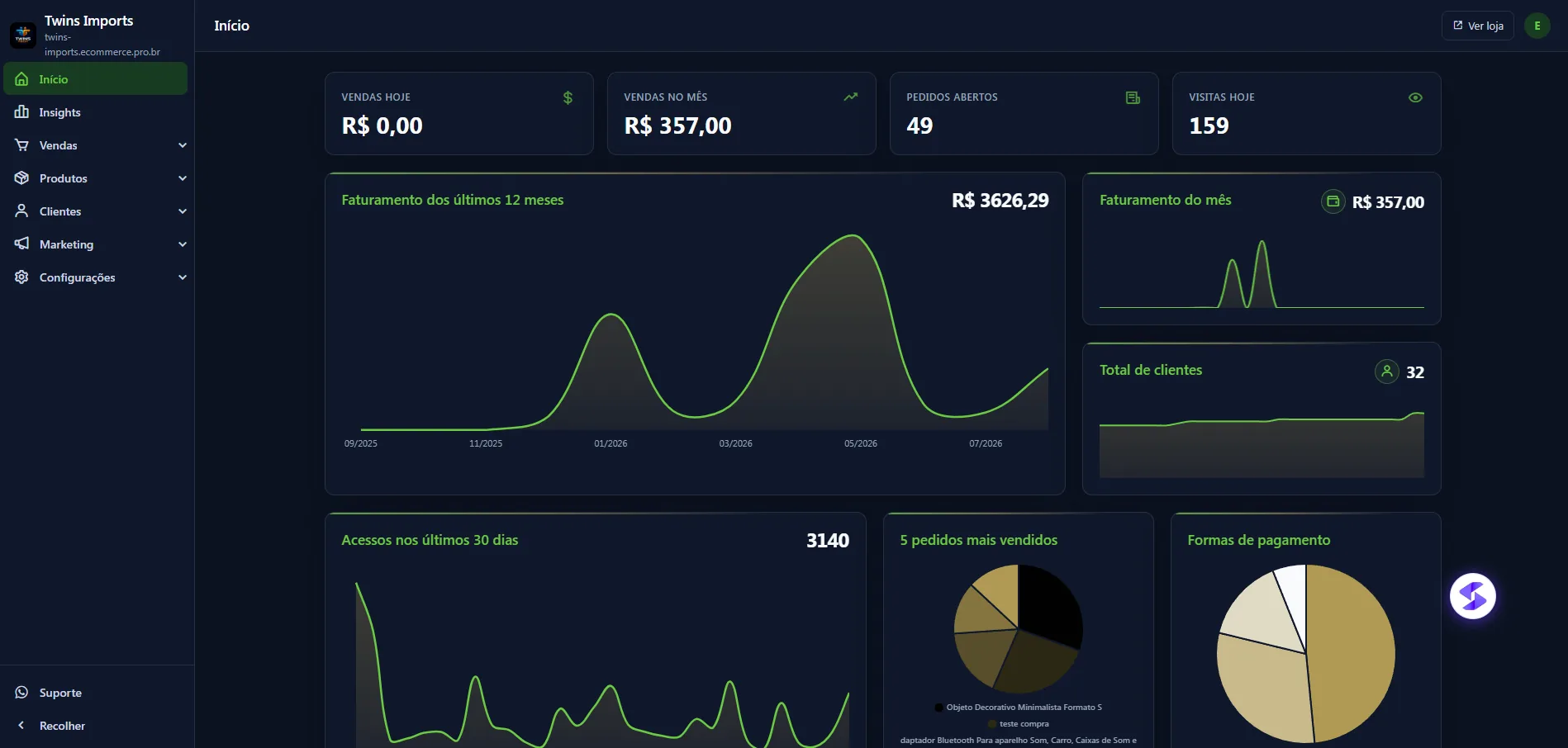Click the Recolher left arrow icon
The image size is (1568, 748).
pos(21,726)
